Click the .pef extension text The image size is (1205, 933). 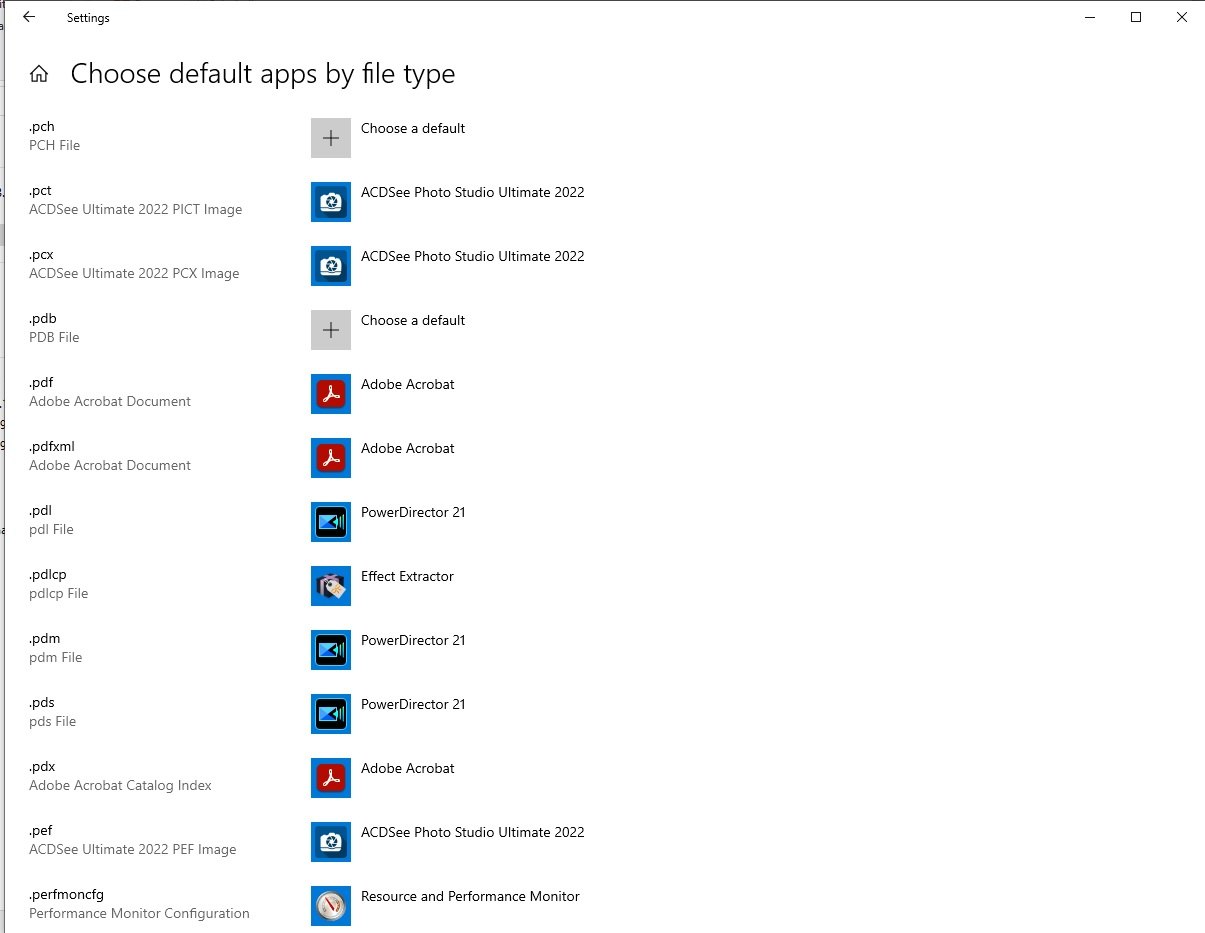(41, 830)
